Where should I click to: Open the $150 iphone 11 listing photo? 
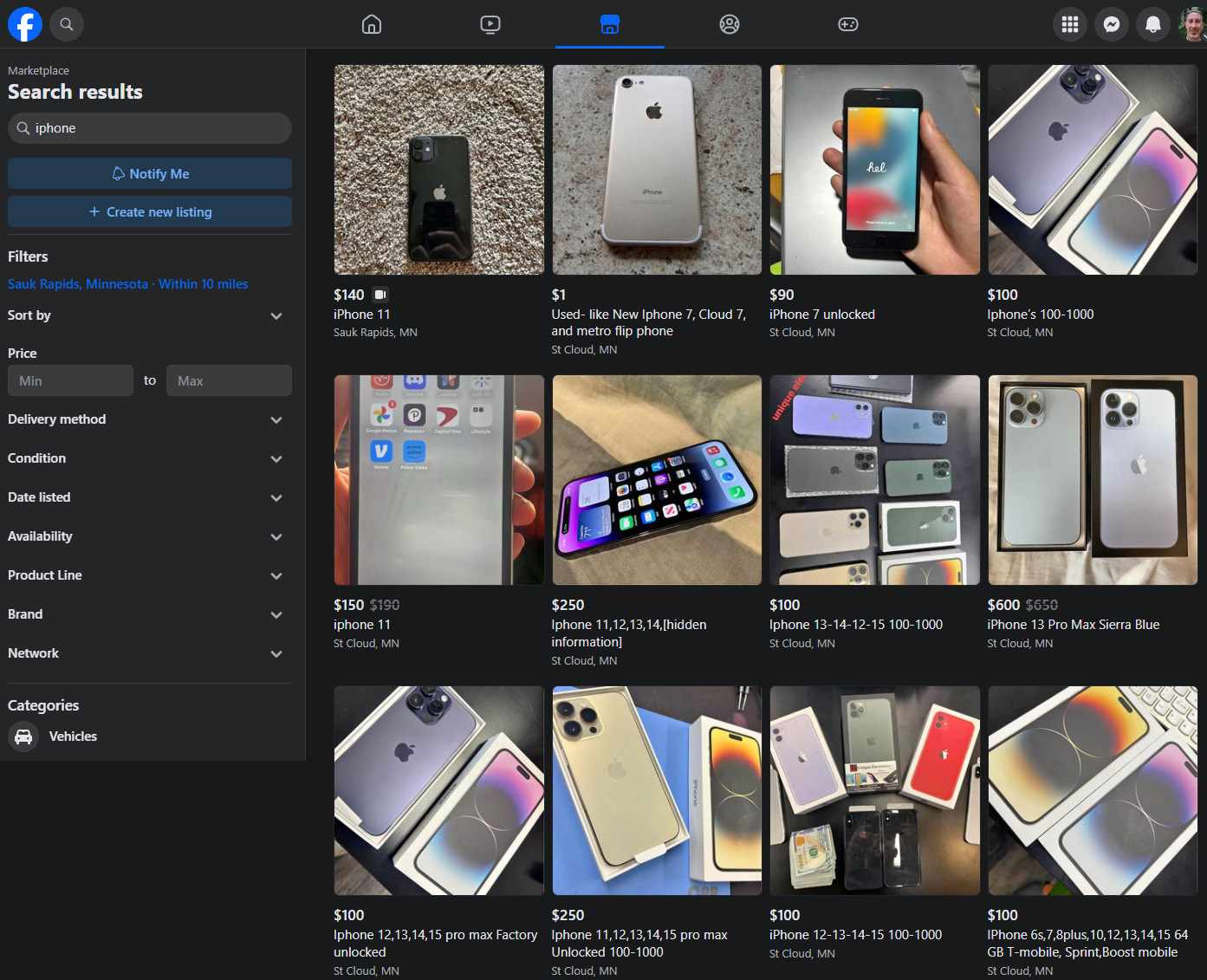click(x=439, y=480)
